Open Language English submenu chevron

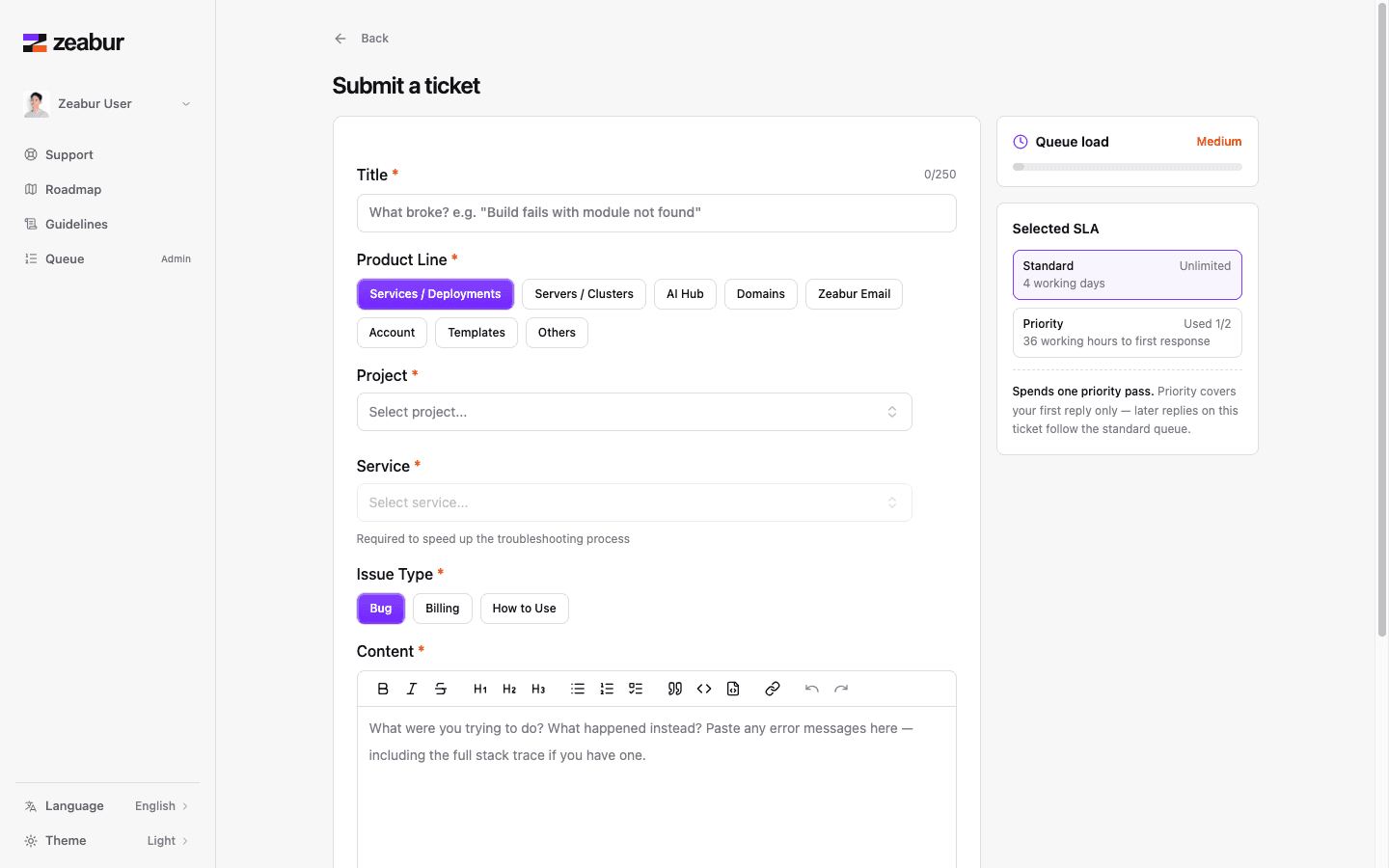point(185,806)
